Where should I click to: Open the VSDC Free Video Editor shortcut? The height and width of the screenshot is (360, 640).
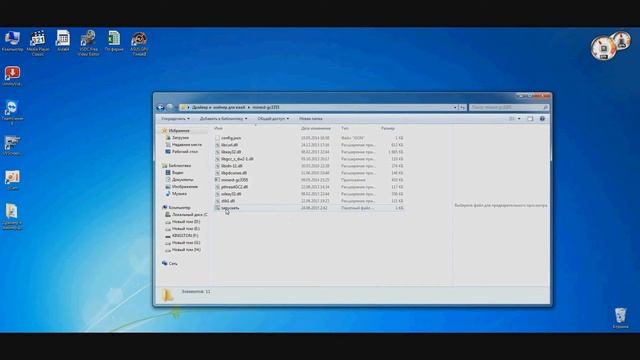[x=88, y=43]
